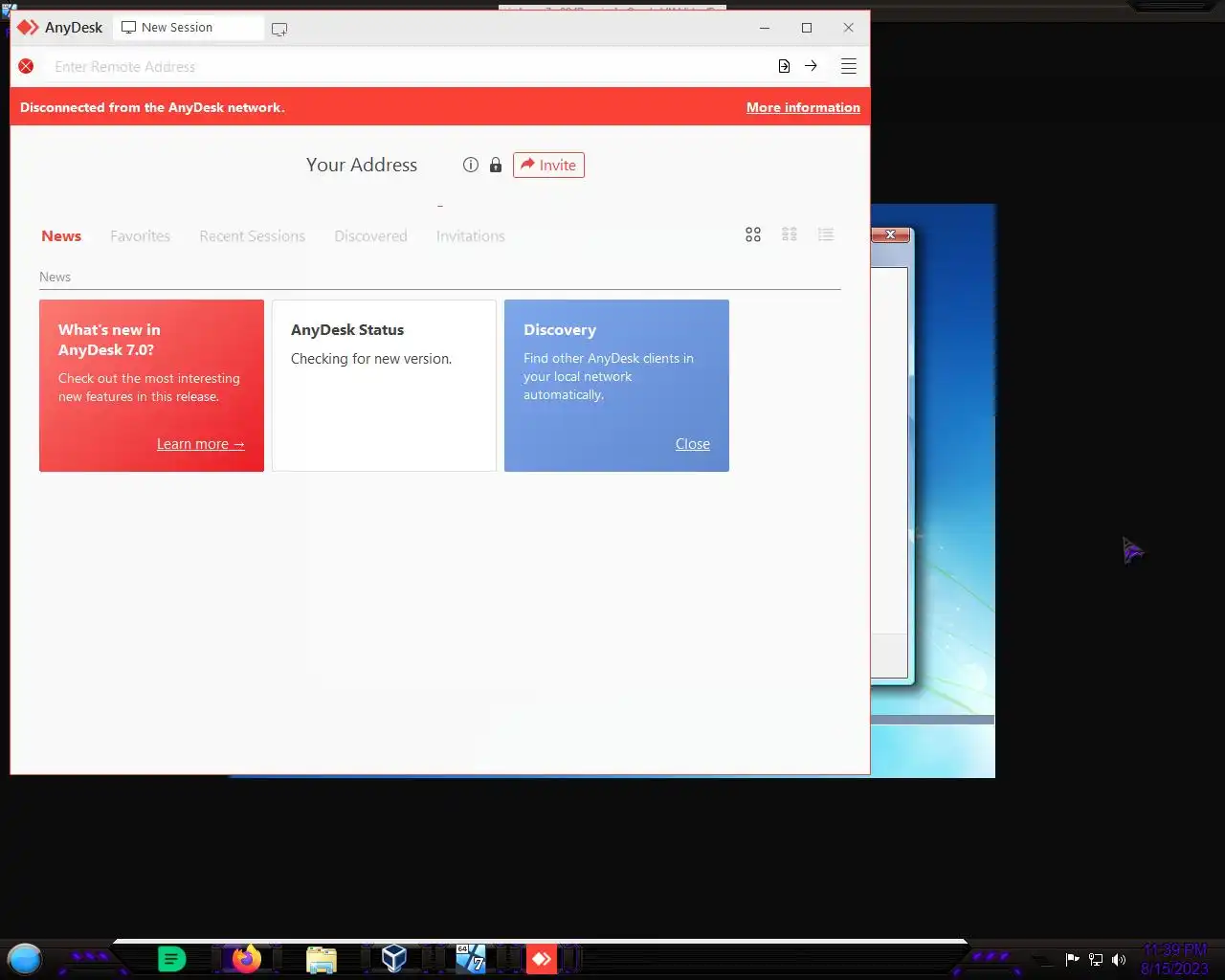Screen dimensions: 1225x980
Task: Click Close on the Discovery card
Action: (x=692, y=444)
